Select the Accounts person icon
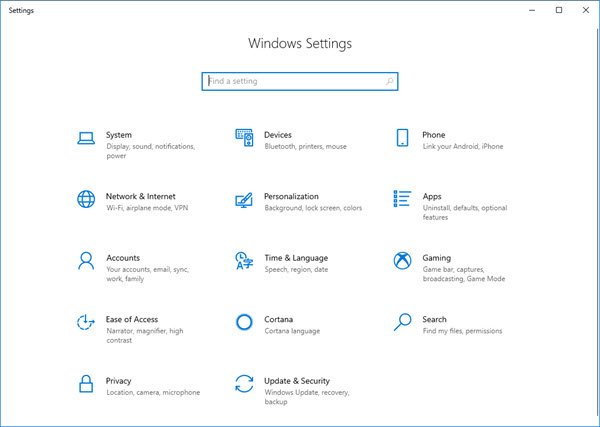 pyautogui.click(x=86, y=260)
